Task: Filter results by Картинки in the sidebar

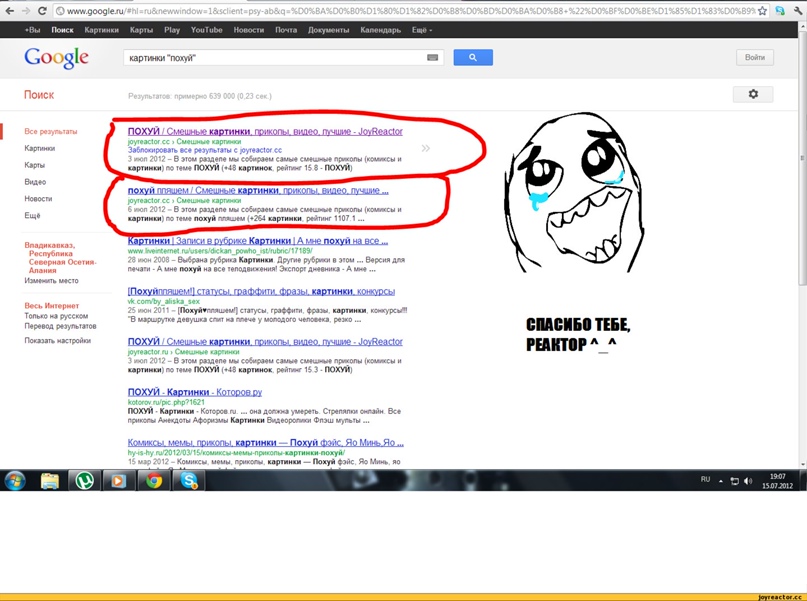Action: tap(40, 148)
